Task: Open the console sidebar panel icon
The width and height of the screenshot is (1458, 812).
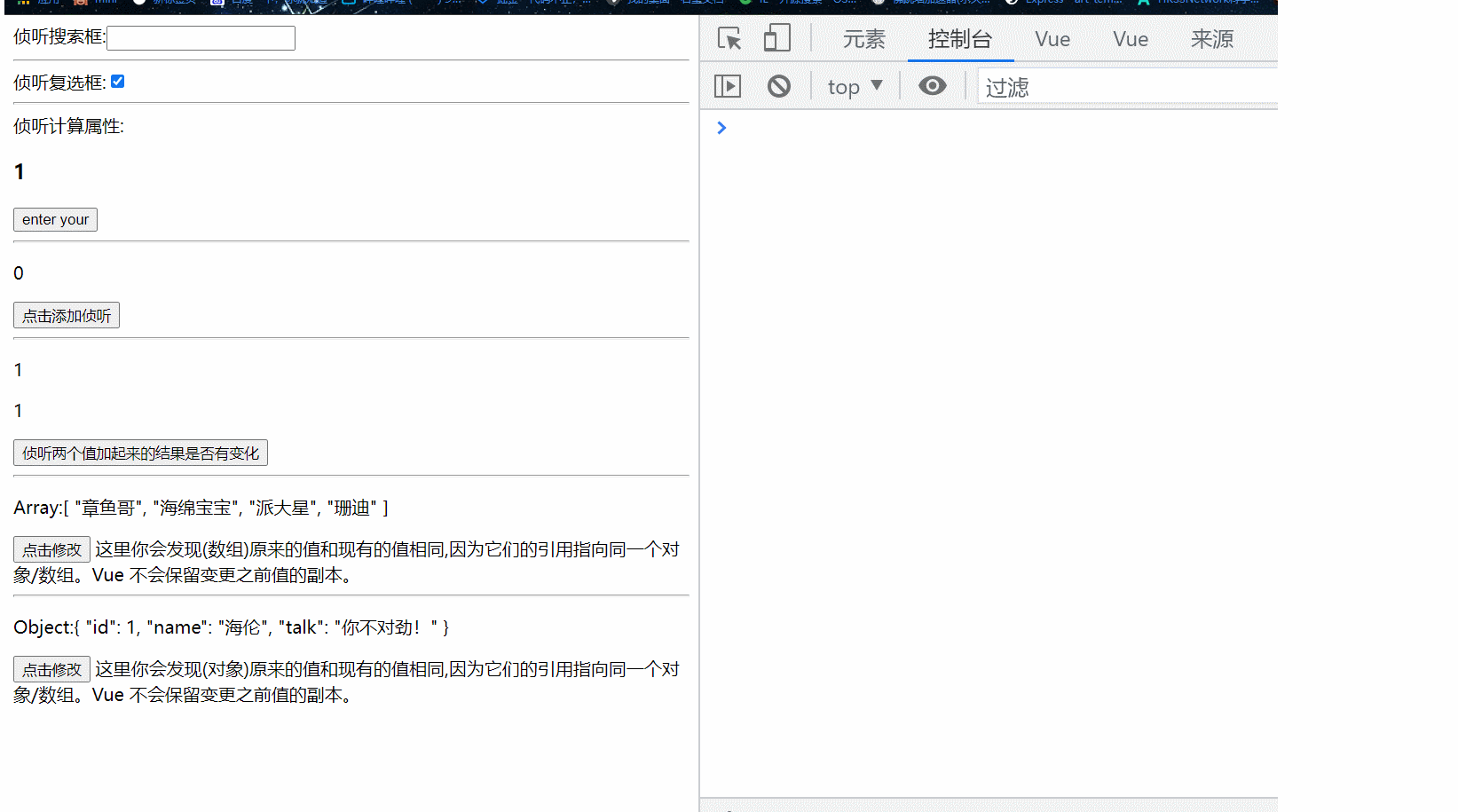Action: [728, 85]
